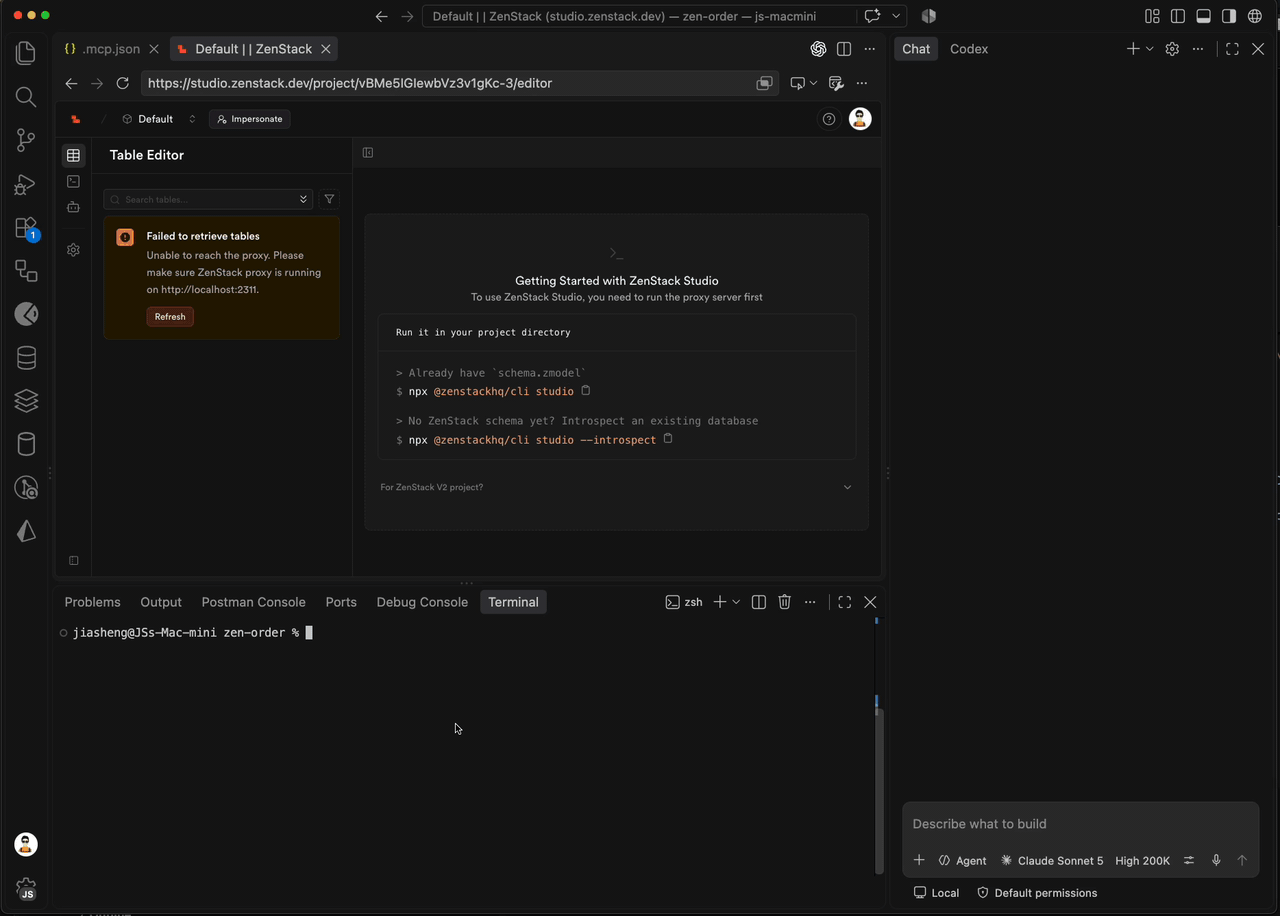Image resolution: width=1280 pixels, height=916 pixels.
Task: Open the ZenStack Studio settings gear
Action: [73, 250]
